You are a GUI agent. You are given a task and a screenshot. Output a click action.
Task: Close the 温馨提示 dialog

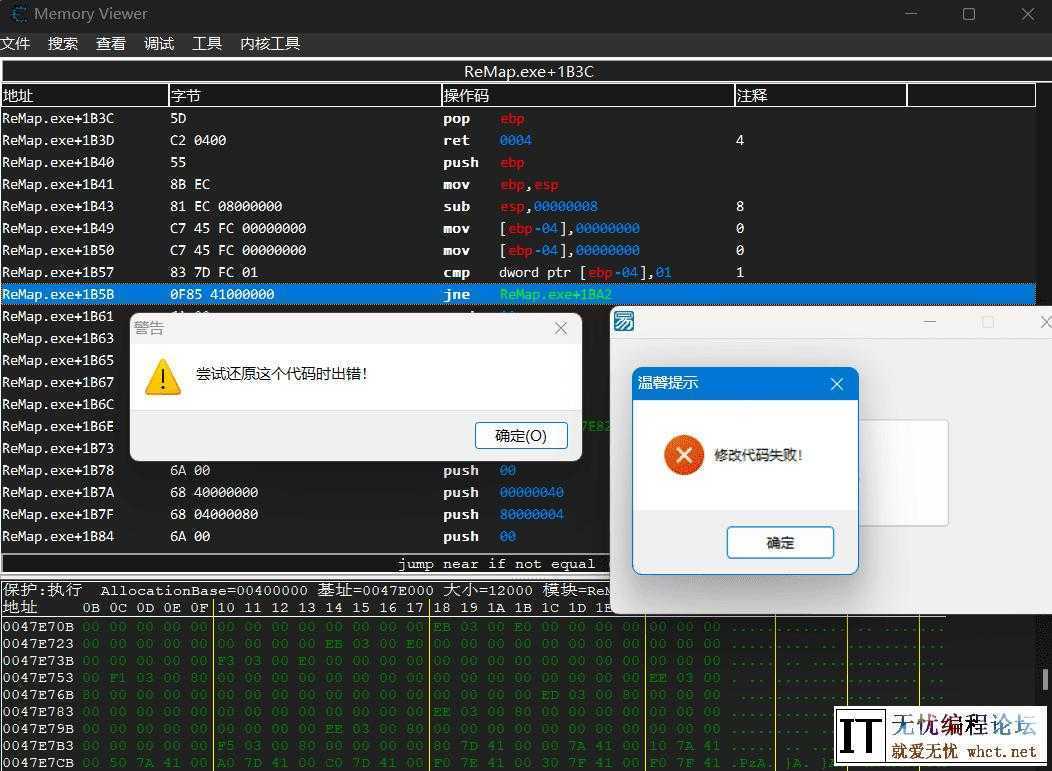click(x=837, y=384)
